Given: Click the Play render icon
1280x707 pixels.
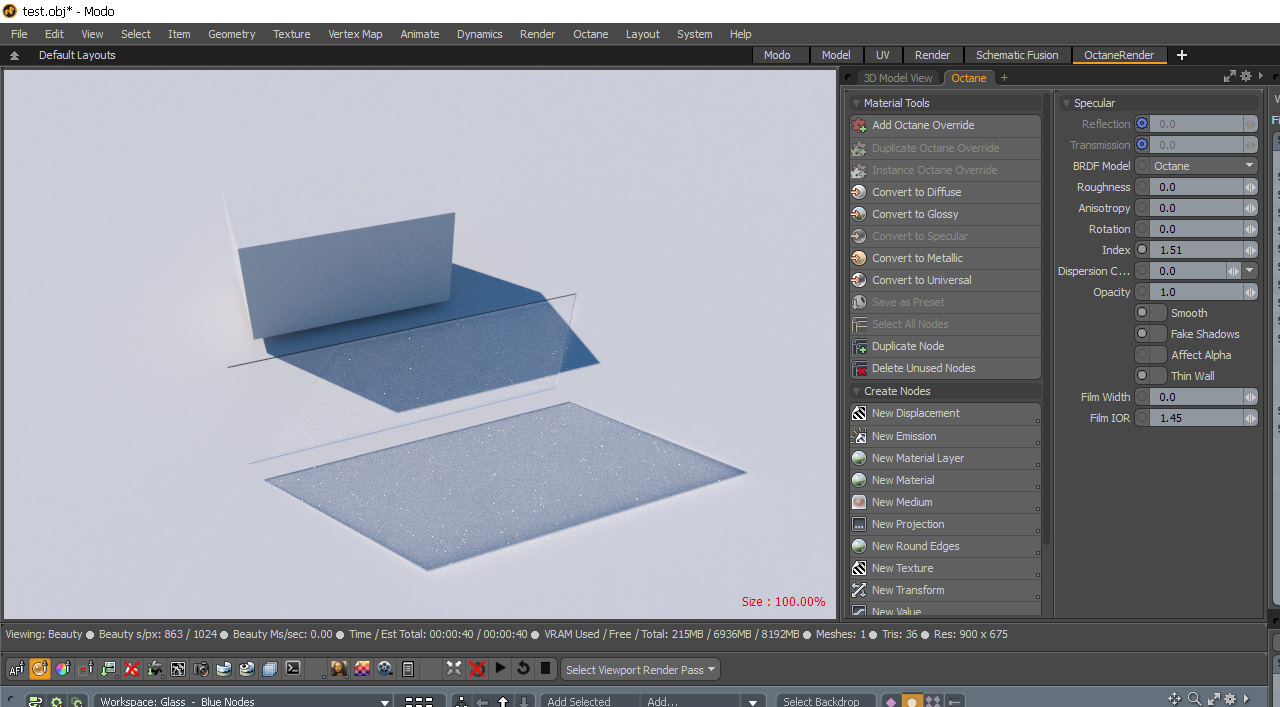Looking at the screenshot, I should (x=500, y=668).
